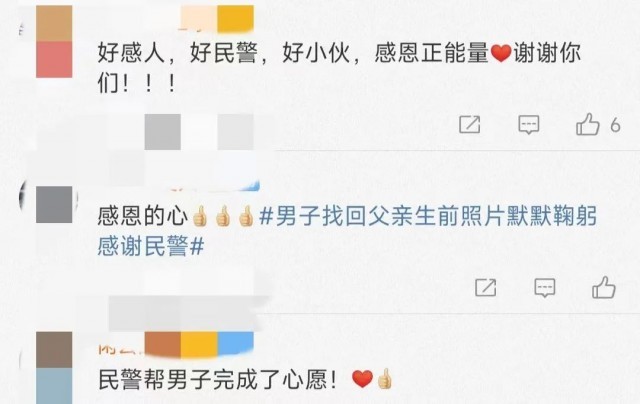Click the thumbs-up emojis after 感恩的心
Image resolution: width=640 pixels, height=404 pixels.
(222, 216)
